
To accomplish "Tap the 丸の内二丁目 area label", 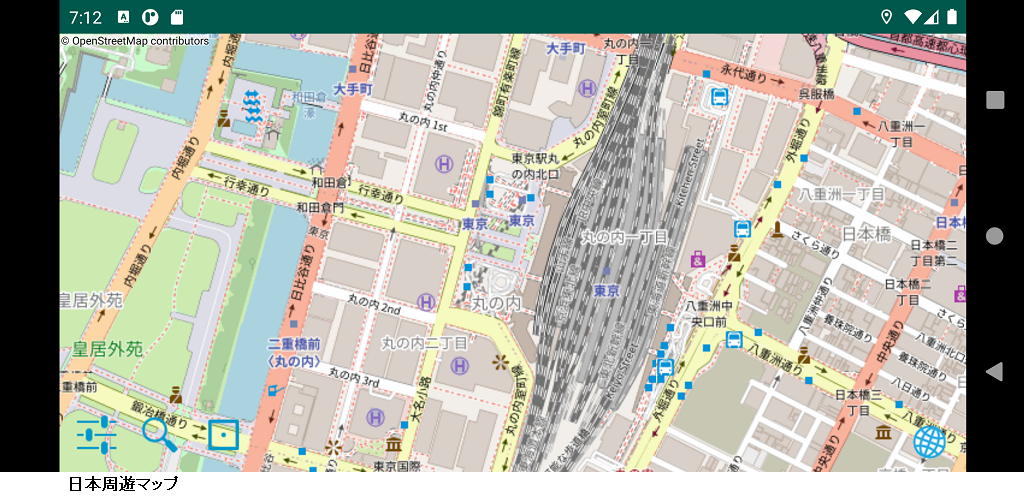I will (x=424, y=342).
